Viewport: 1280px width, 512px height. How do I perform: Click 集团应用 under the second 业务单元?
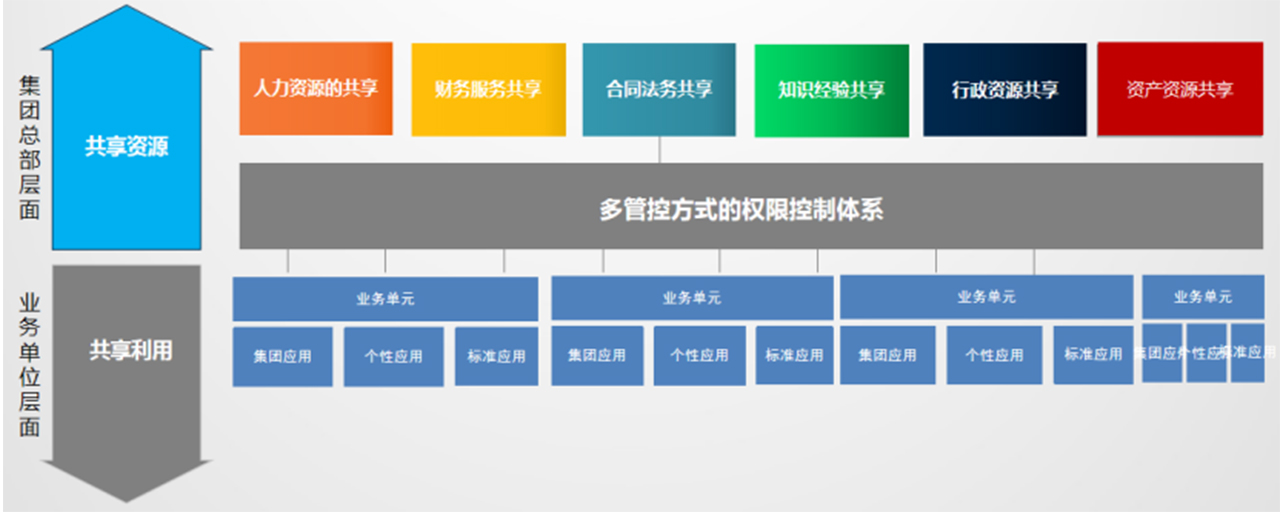tap(597, 355)
